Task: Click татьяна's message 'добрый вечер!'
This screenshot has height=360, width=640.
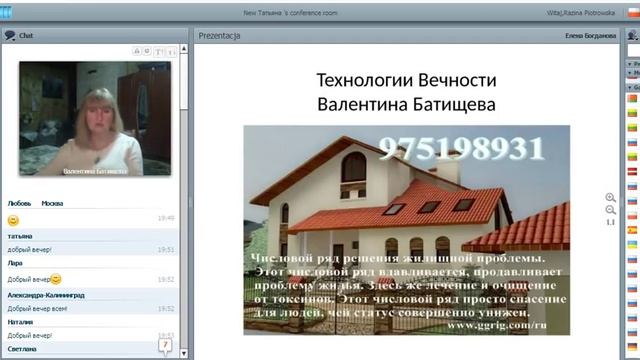Action: click(x=29, y=250)
